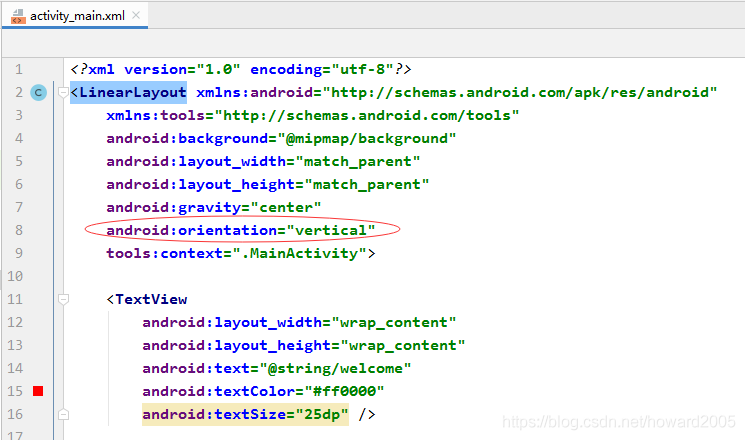Select the activity_main.xml tab
Image resolution: width=745 pixels, height=440 pixels.
pos(75,16)
